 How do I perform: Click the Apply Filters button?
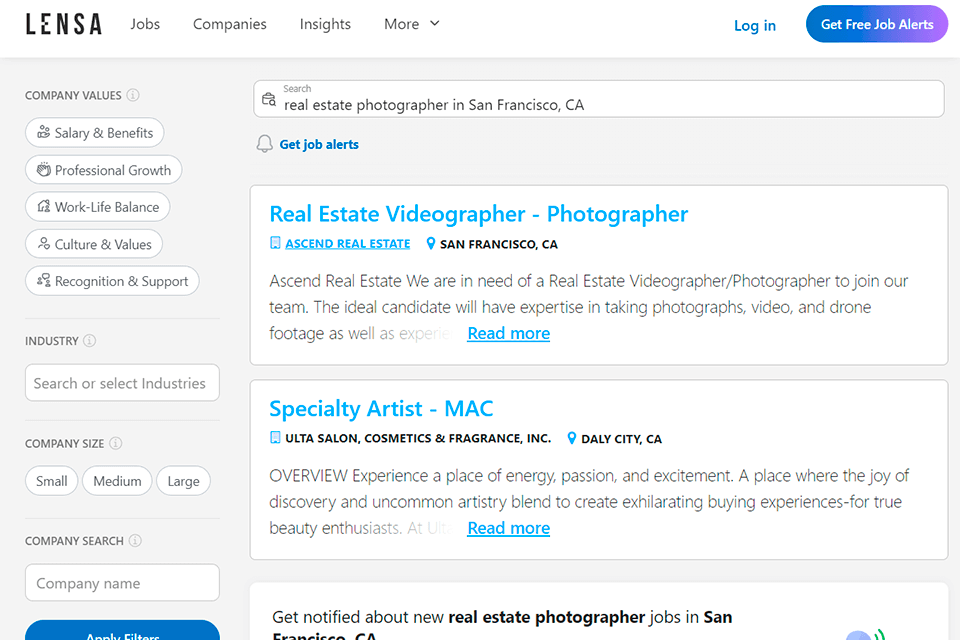point(122,631)
